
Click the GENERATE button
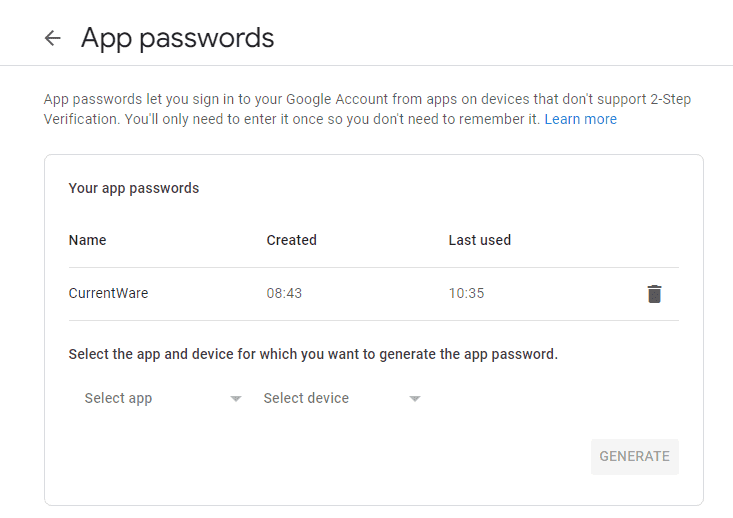(634, 456)
